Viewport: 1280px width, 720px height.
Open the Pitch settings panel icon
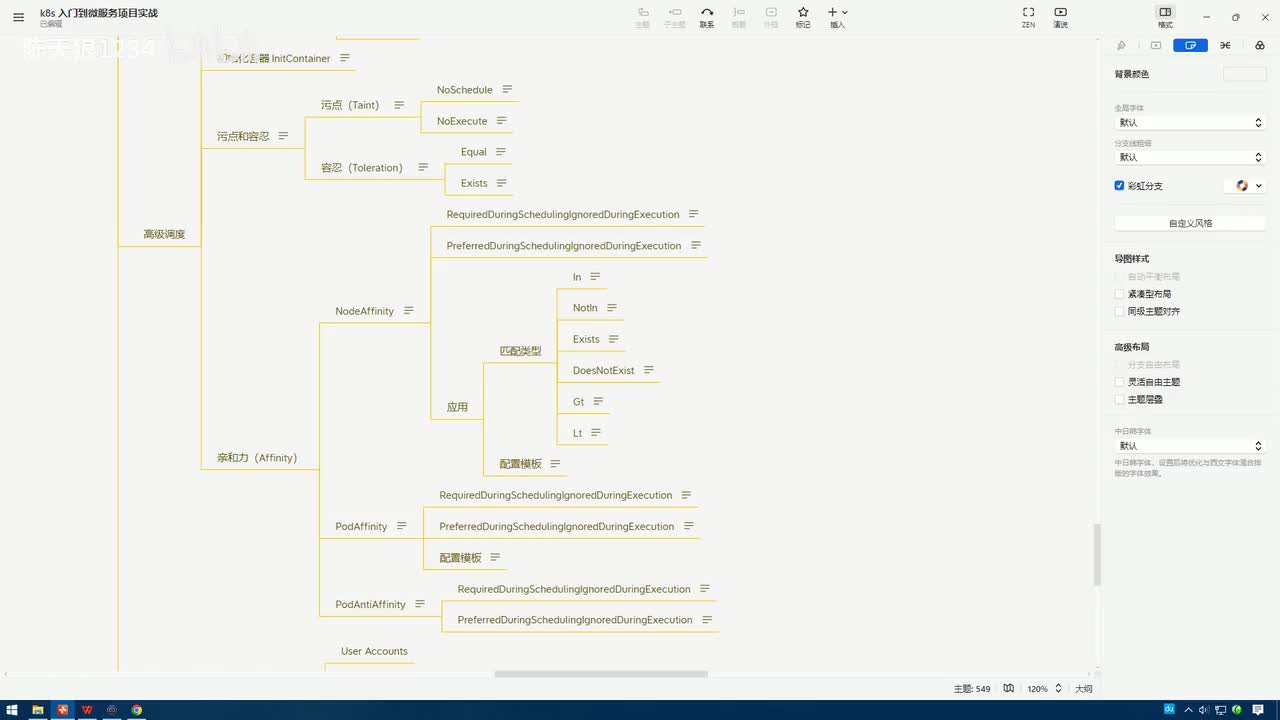click(1156, 45)
